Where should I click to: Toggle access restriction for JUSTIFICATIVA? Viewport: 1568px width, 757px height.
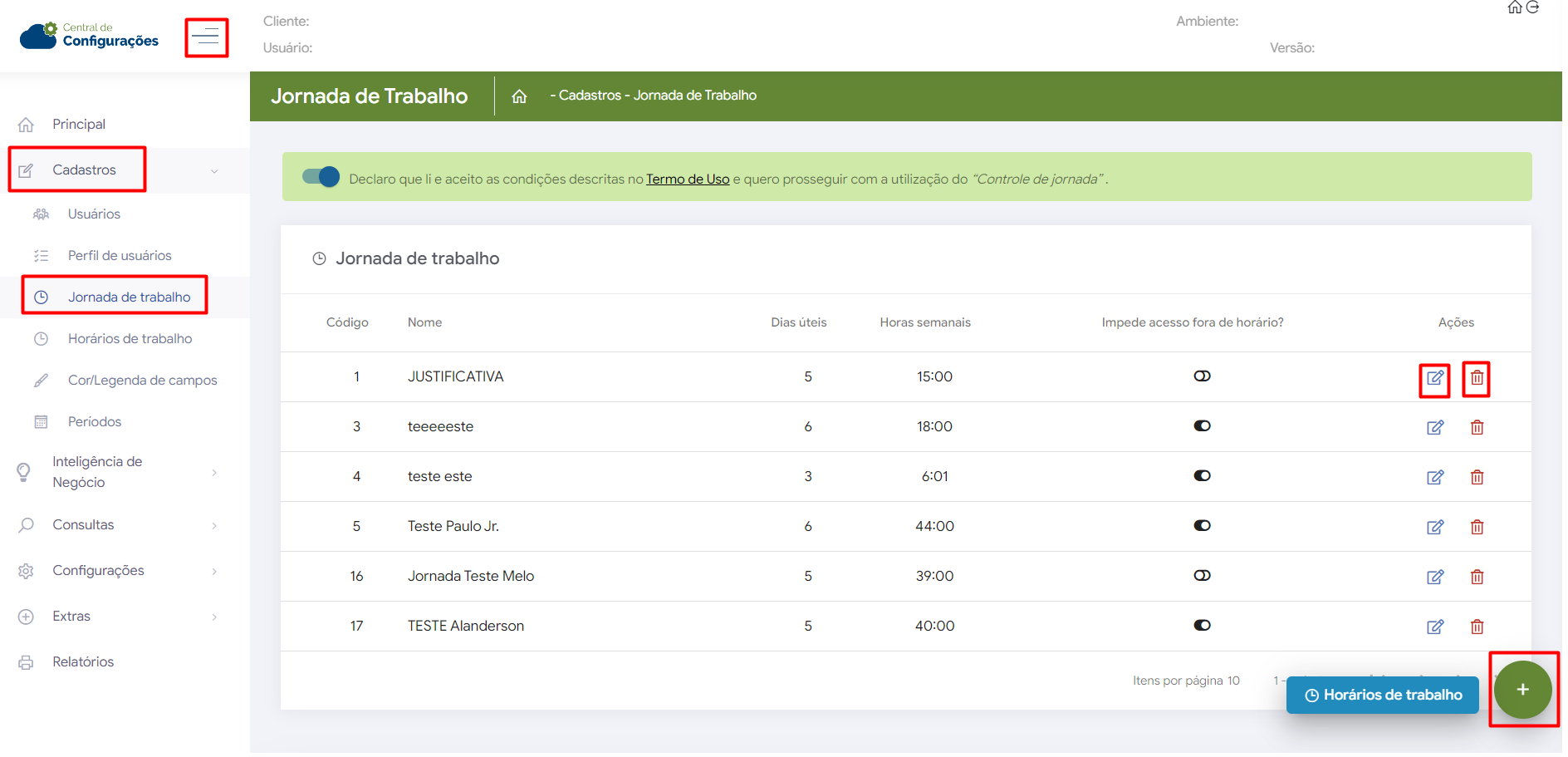click(x=1202, y=376)
